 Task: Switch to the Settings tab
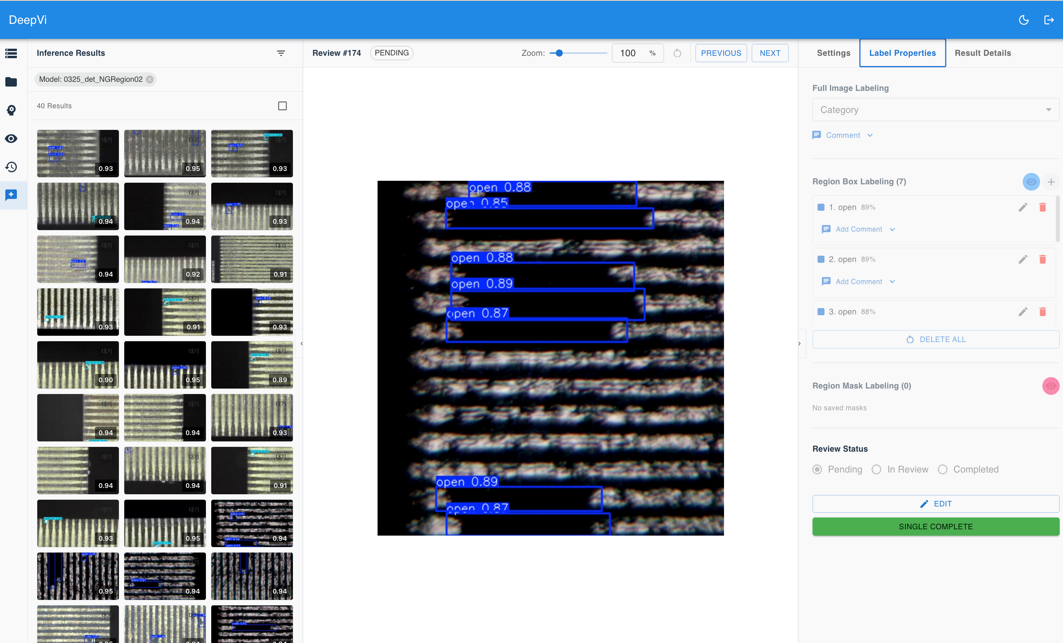pos(833,53)
